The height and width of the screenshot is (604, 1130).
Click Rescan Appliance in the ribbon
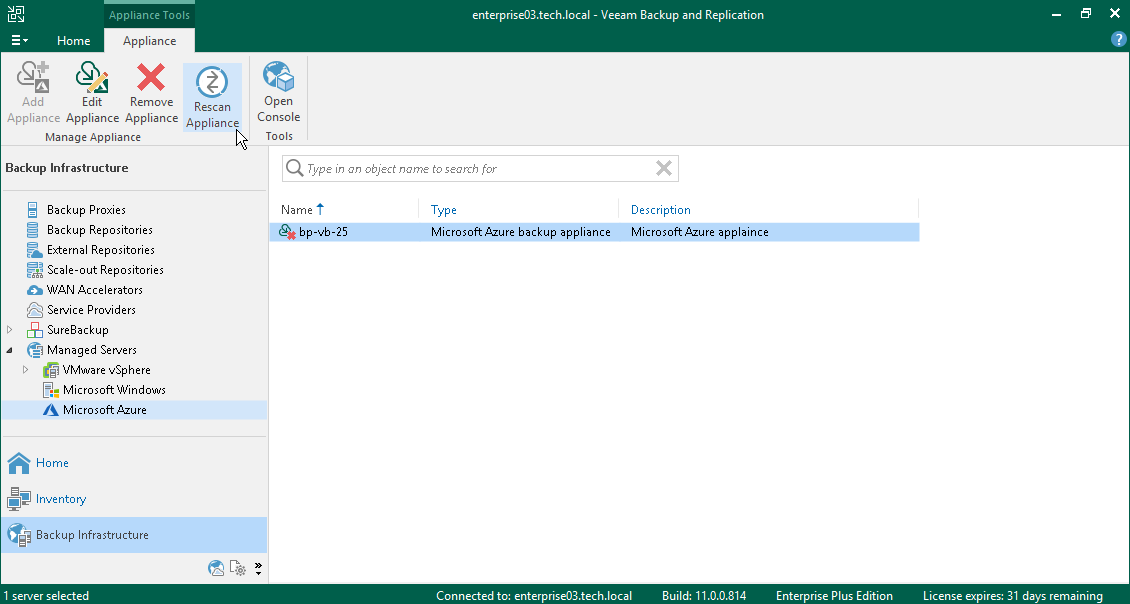pos(212,97)
